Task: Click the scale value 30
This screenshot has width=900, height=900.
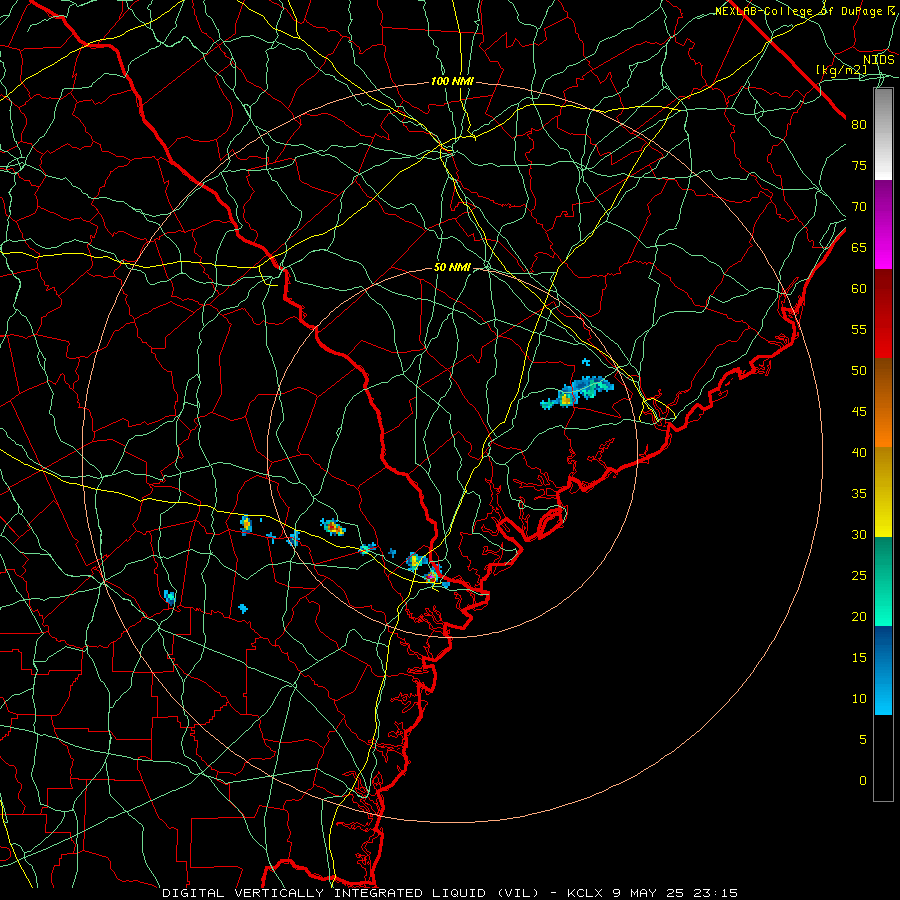Action: [859, 535]
